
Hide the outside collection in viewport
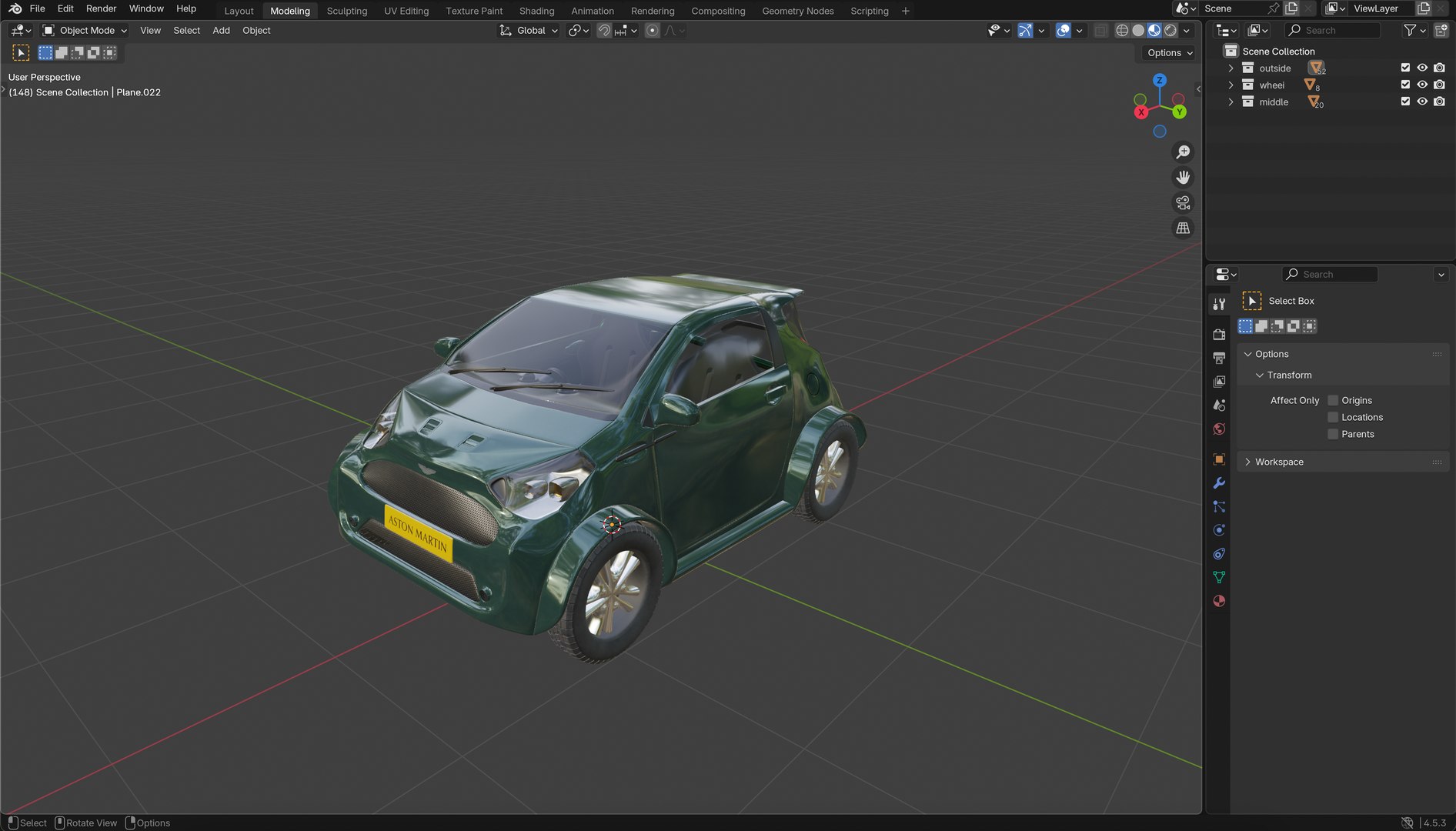click(1422, 68)
